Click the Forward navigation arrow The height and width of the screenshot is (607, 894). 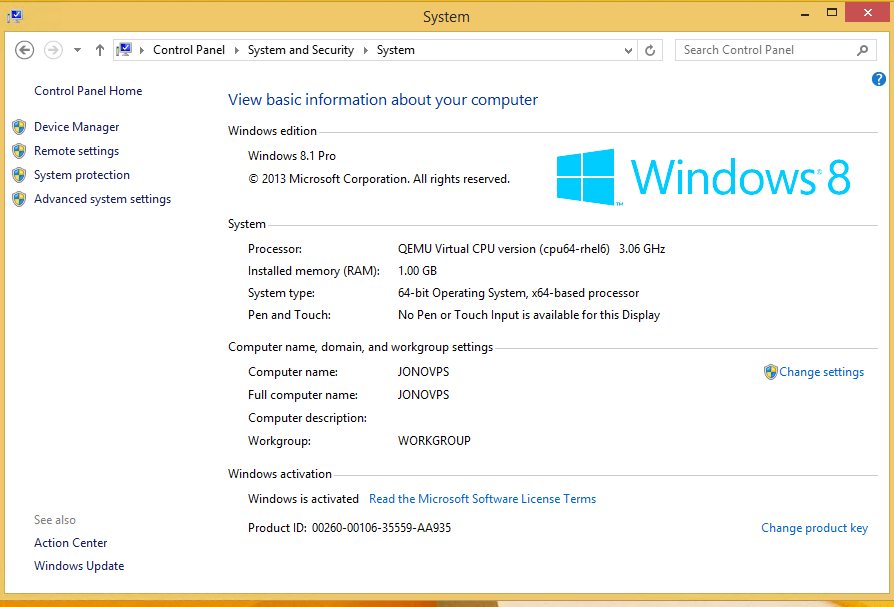tap(54, 50)
